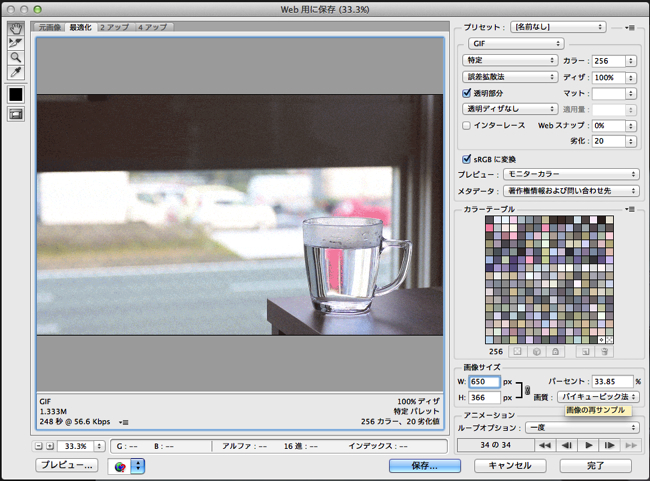Select the Eyedropper tool

(x=16, y=73)
